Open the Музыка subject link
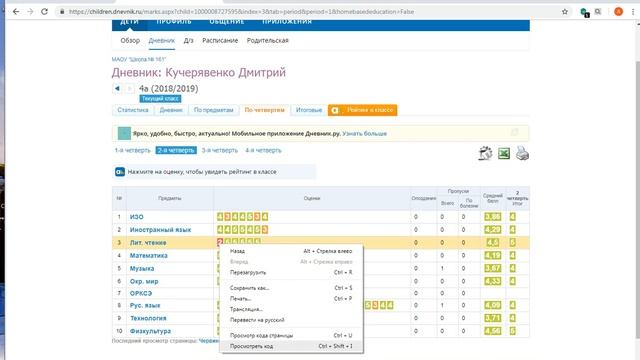The height and width of the screenshot is (360, 640). pyautogui.click(x=142, y=269)
